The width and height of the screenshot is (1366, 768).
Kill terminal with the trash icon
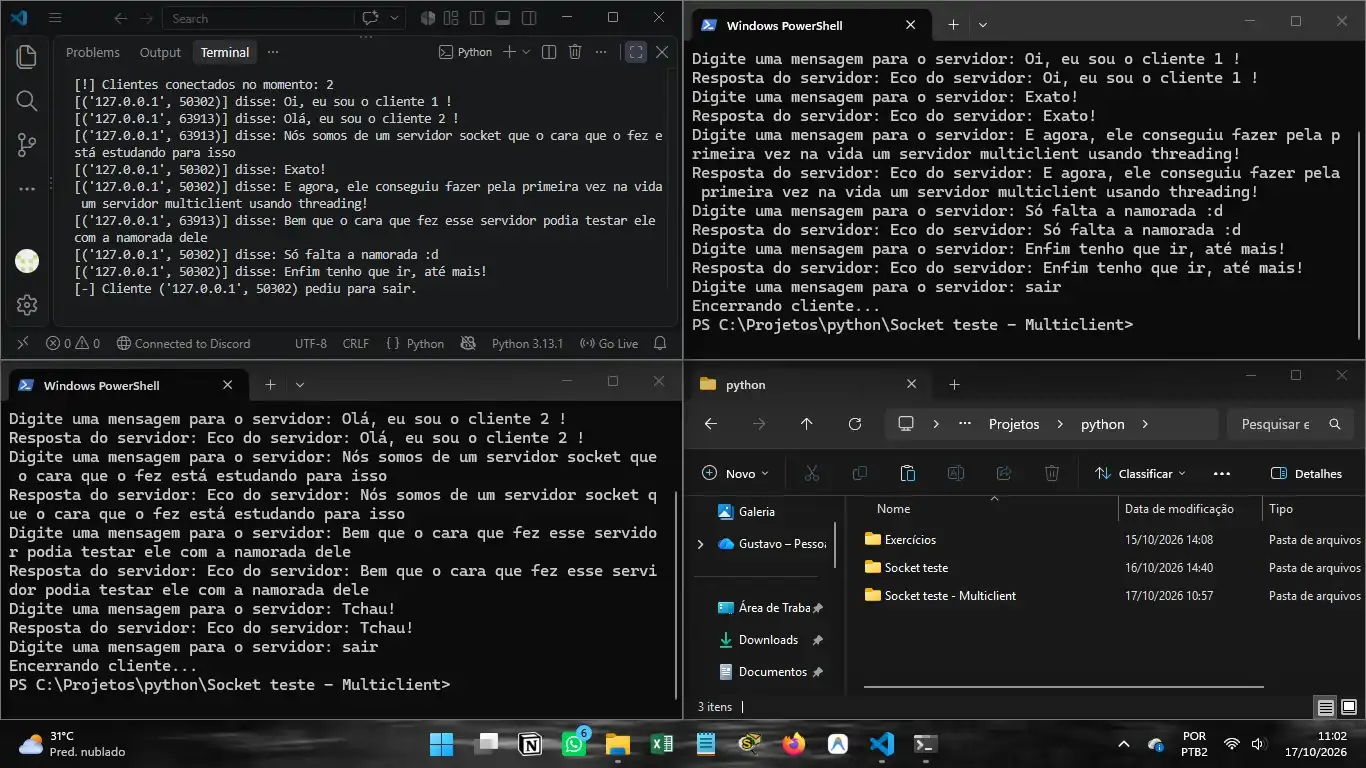point(575,52)
